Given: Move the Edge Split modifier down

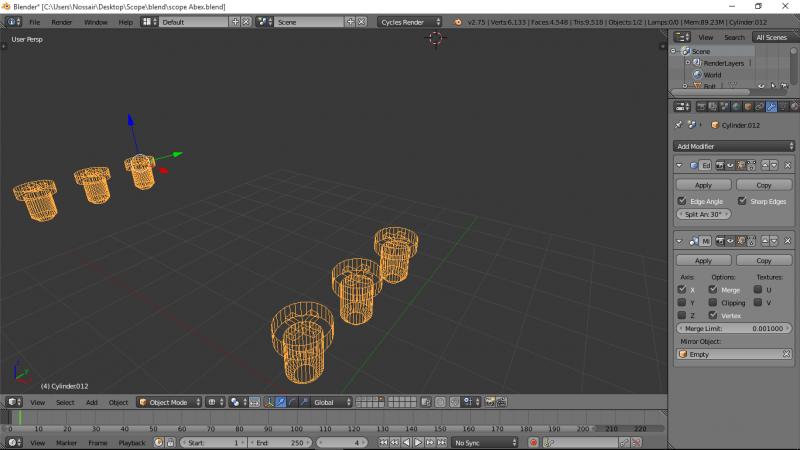Looking at the screenshot, I should click(x=774, y=165).
